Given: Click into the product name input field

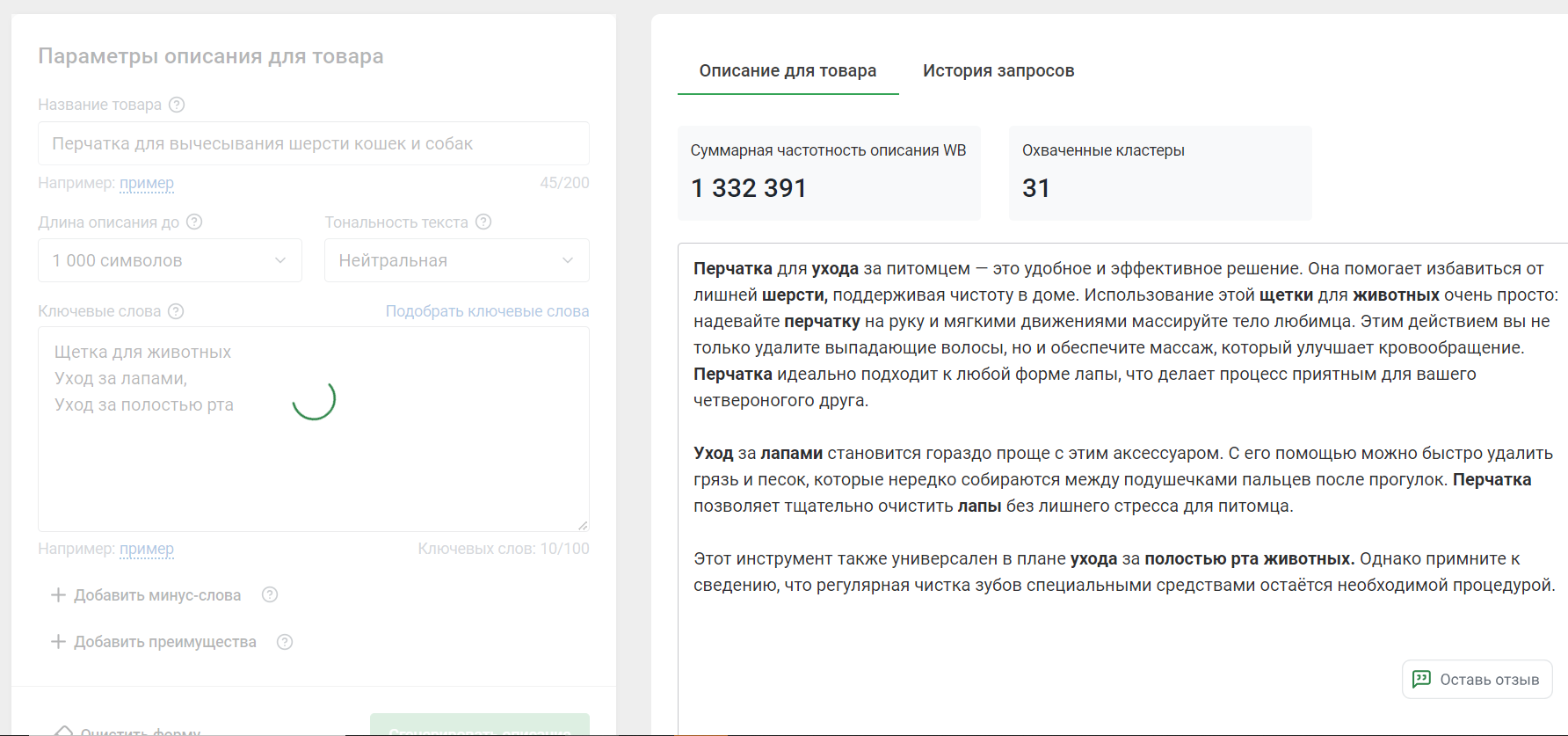Looking at the screenshot, I should click(313, 143).
